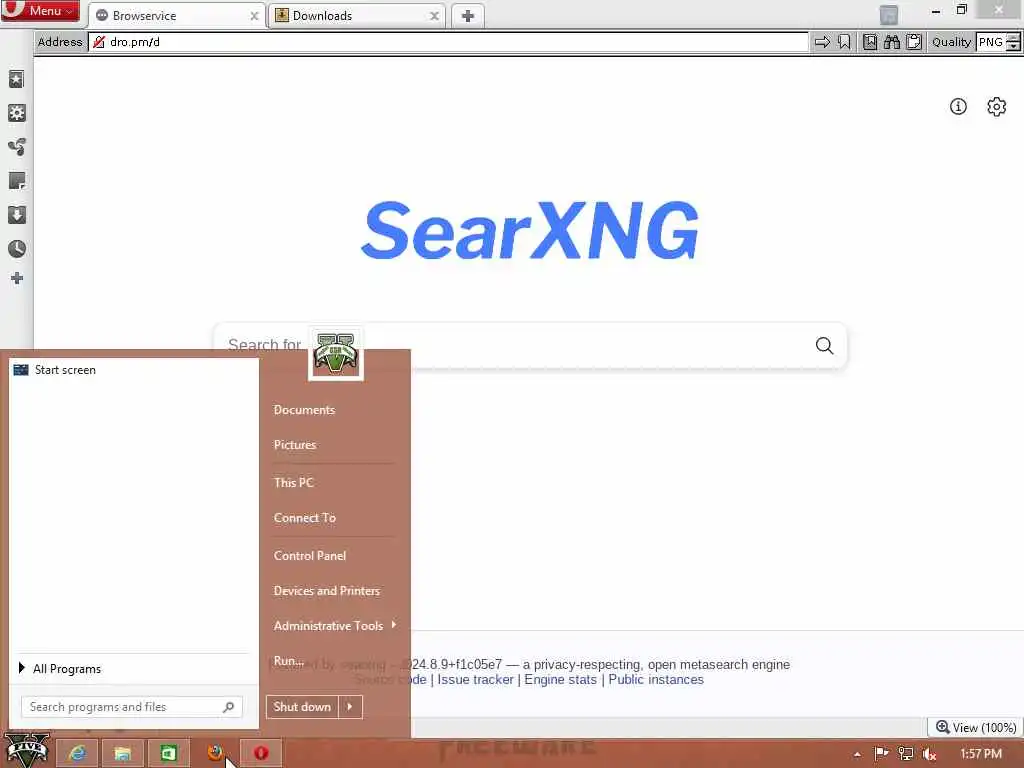The height and width of the screenshot is (768, 1024).
Task: Open the Shut down options arrow
Action: pyautogui.click(x=350, y=707)
